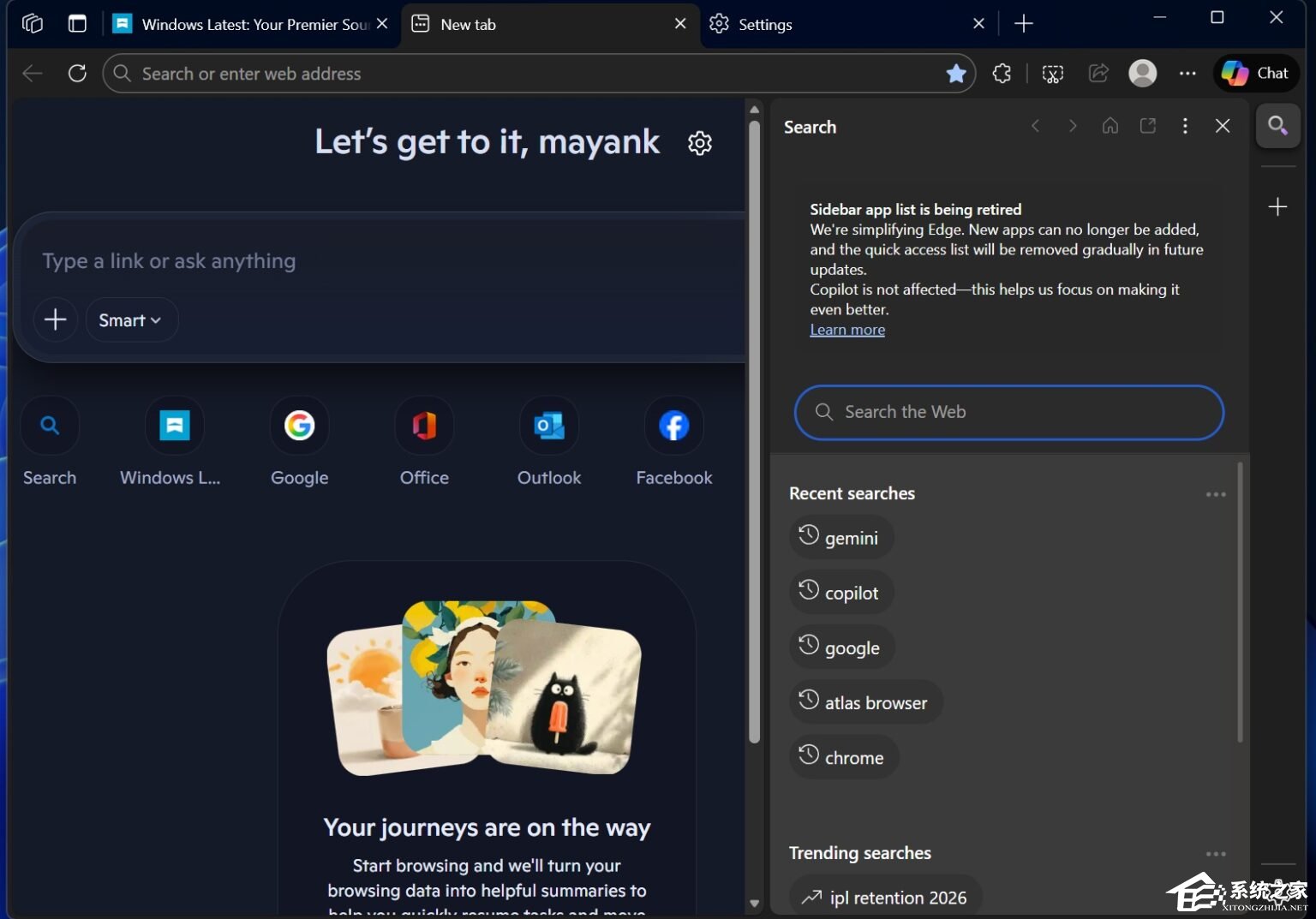Select the Search icon in the sidebar rail
This screenshot has width=1316, height=919.
(1277, 126)
